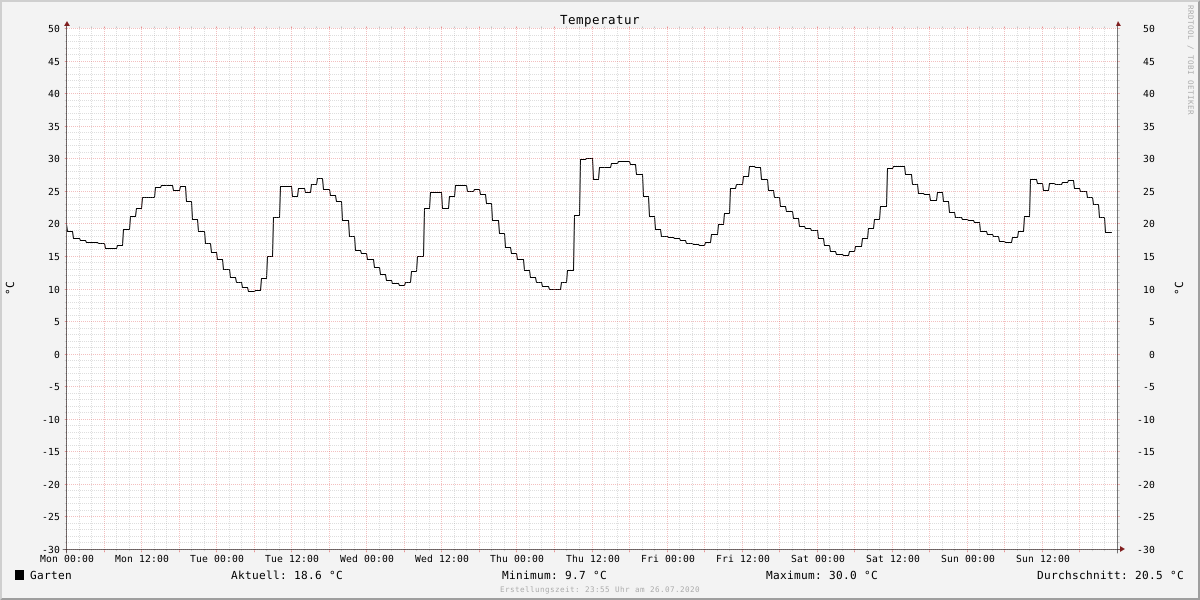Click the 'Aktuell: 18.6 °C' value
Image resolution: width=1200 pixels, height=600 pixels.
[287, 575]
